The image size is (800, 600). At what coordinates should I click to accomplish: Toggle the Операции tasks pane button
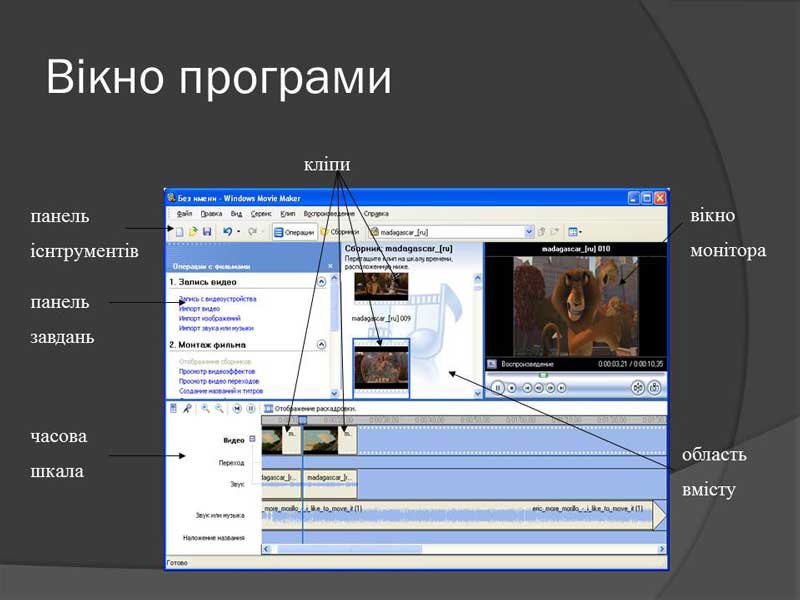coord(295,232)
